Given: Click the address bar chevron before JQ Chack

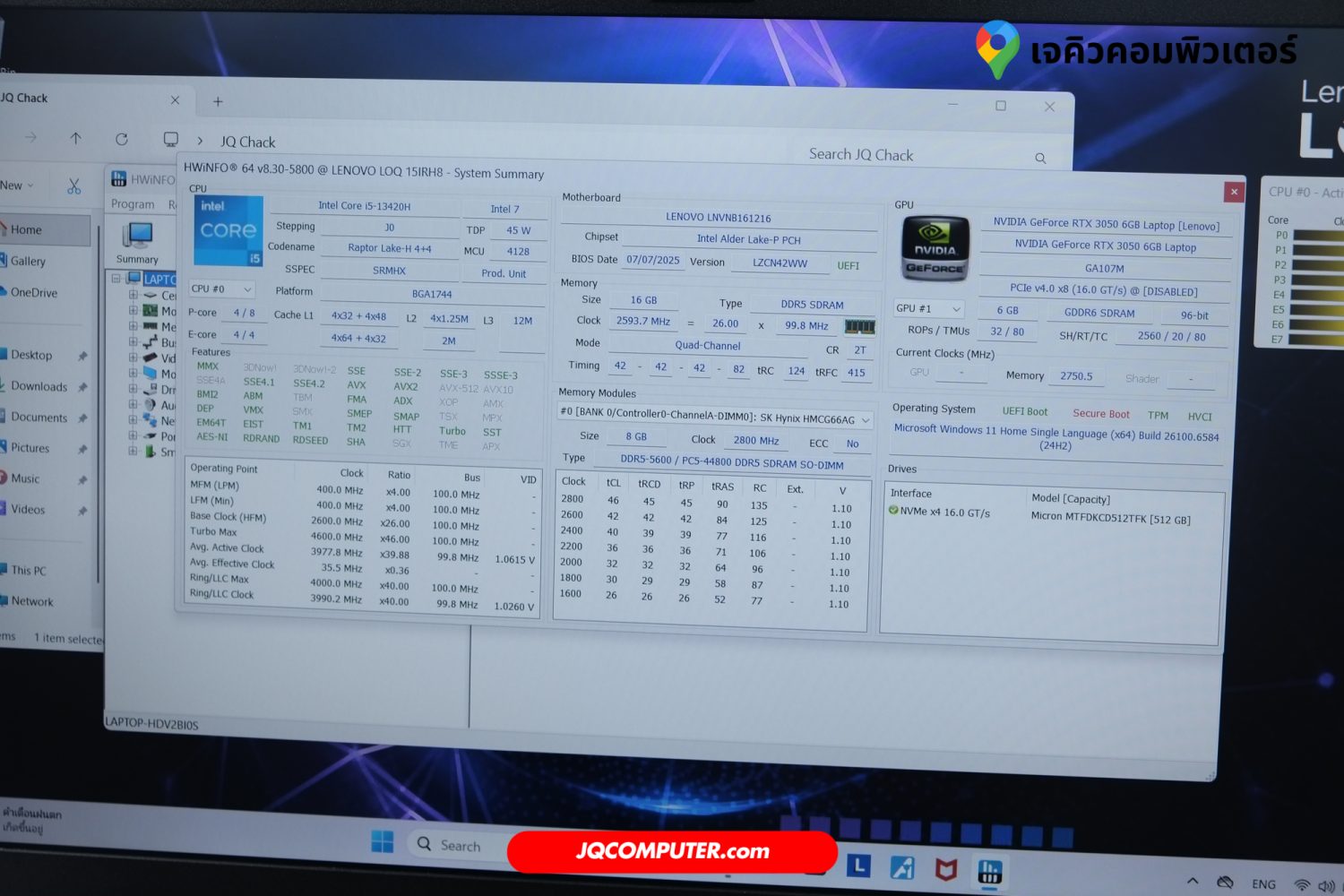Looking at the screenshot, I should (200, 141).
